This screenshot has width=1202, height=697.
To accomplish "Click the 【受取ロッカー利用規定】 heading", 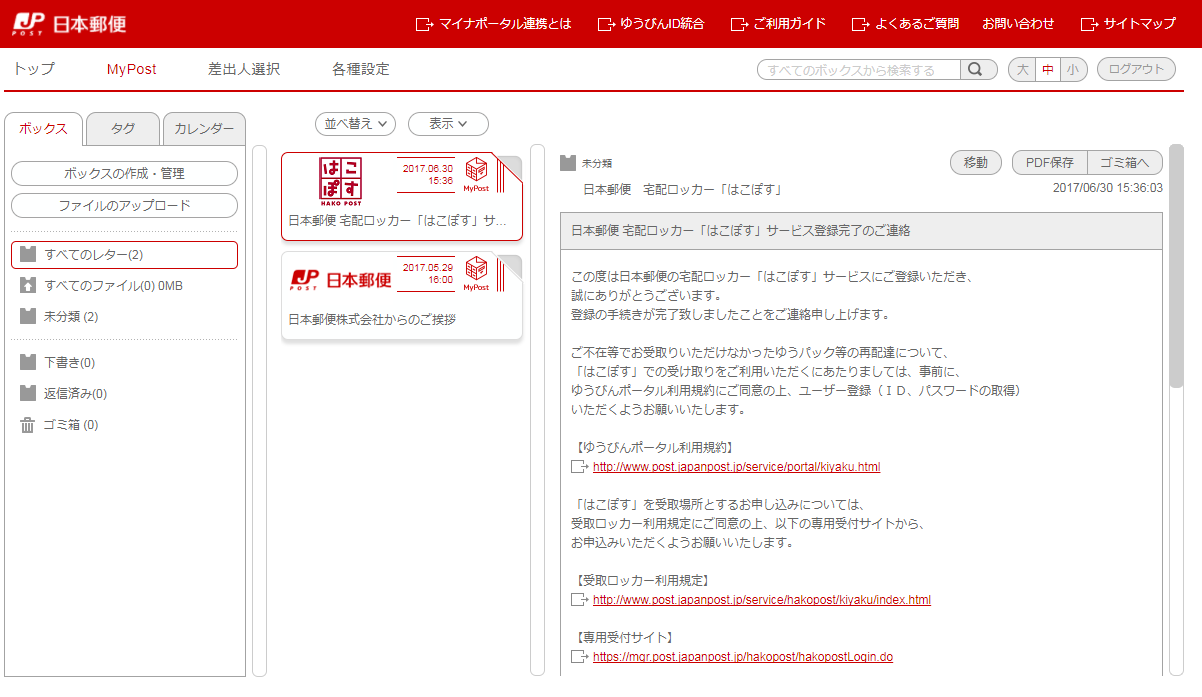I will tap(642, 580).
